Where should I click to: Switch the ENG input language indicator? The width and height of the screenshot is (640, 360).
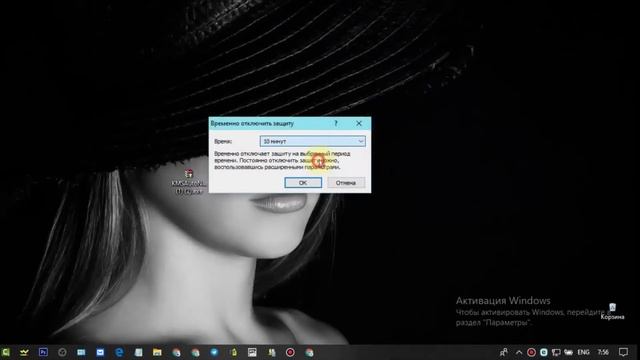coord(583,352)
